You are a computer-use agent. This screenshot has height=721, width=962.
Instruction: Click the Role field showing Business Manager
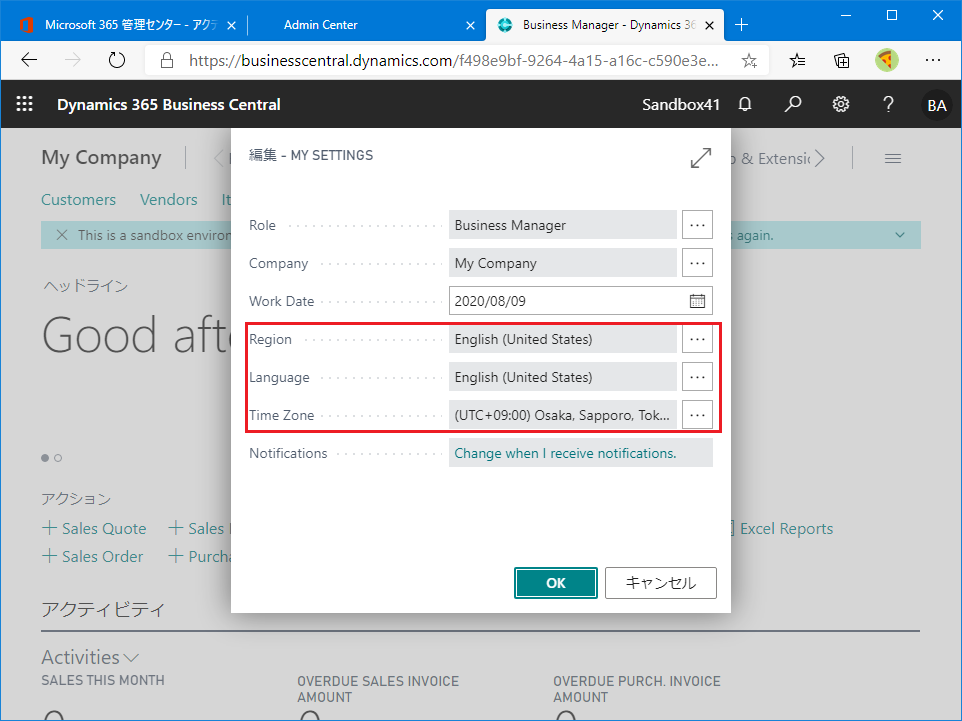pos(563,225)
